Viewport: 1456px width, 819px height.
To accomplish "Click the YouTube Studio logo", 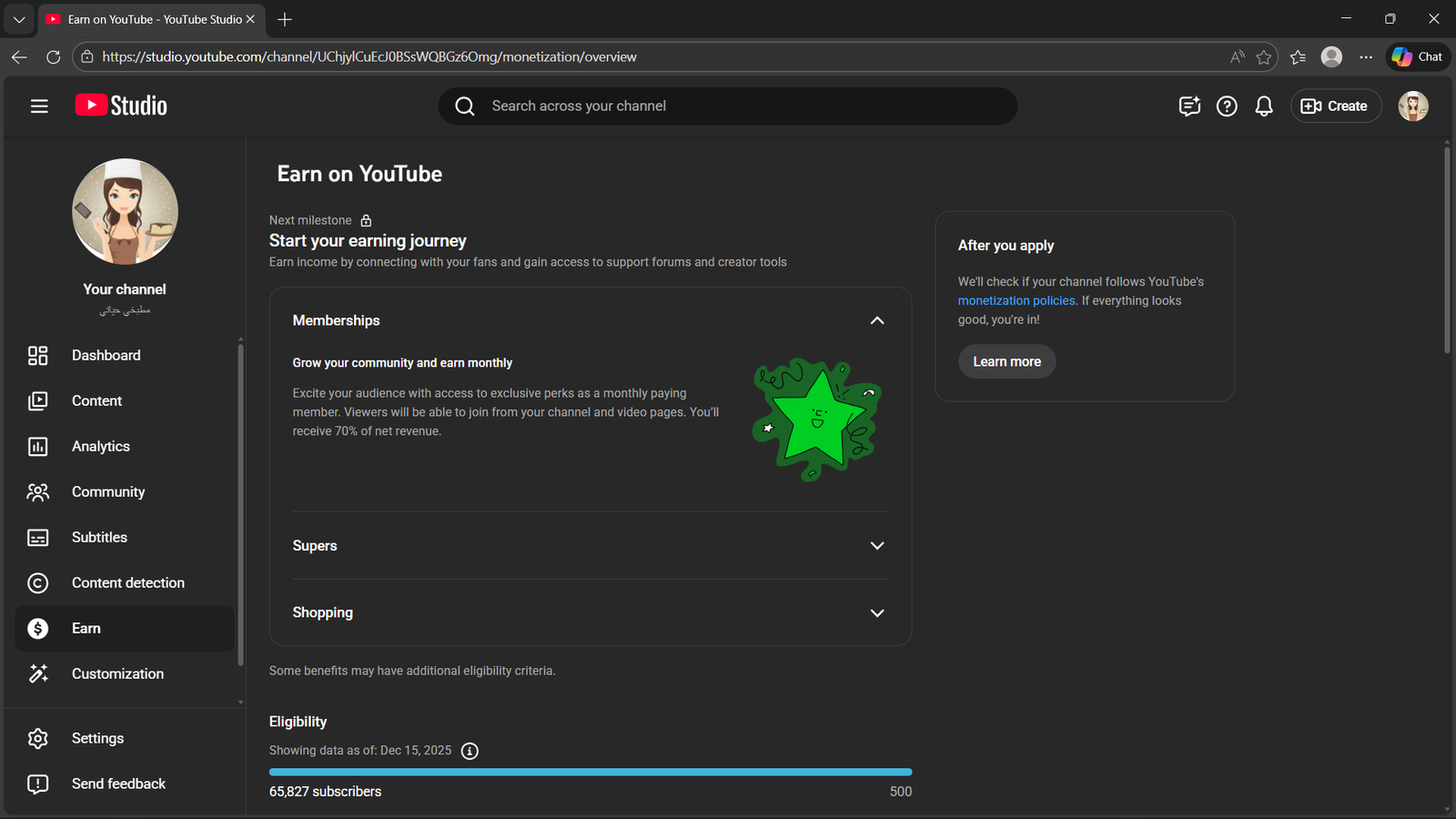I will 121,106.
